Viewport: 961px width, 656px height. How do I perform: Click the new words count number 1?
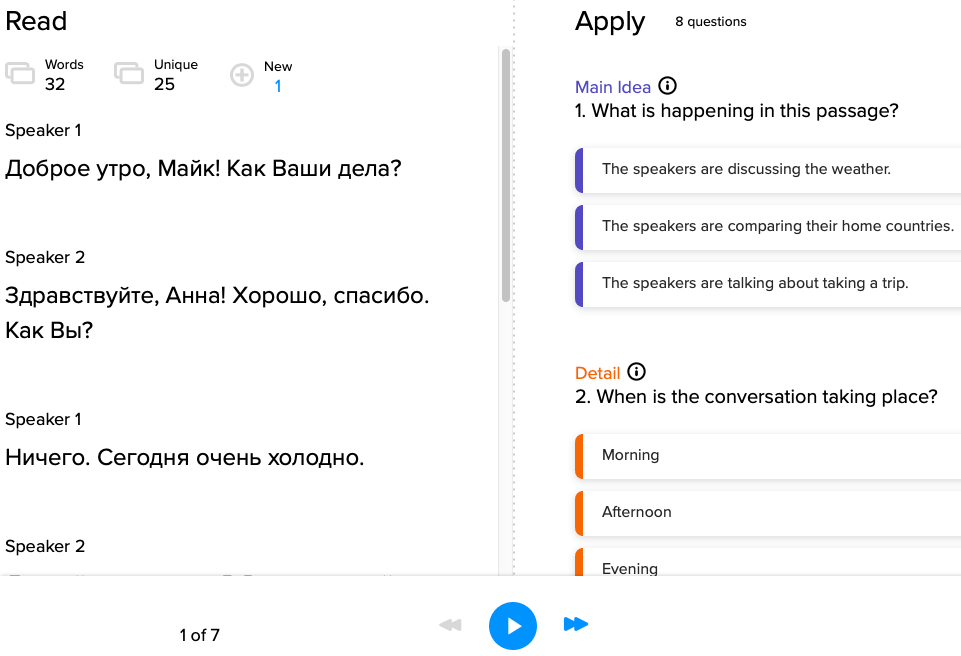tap(278, 86)
